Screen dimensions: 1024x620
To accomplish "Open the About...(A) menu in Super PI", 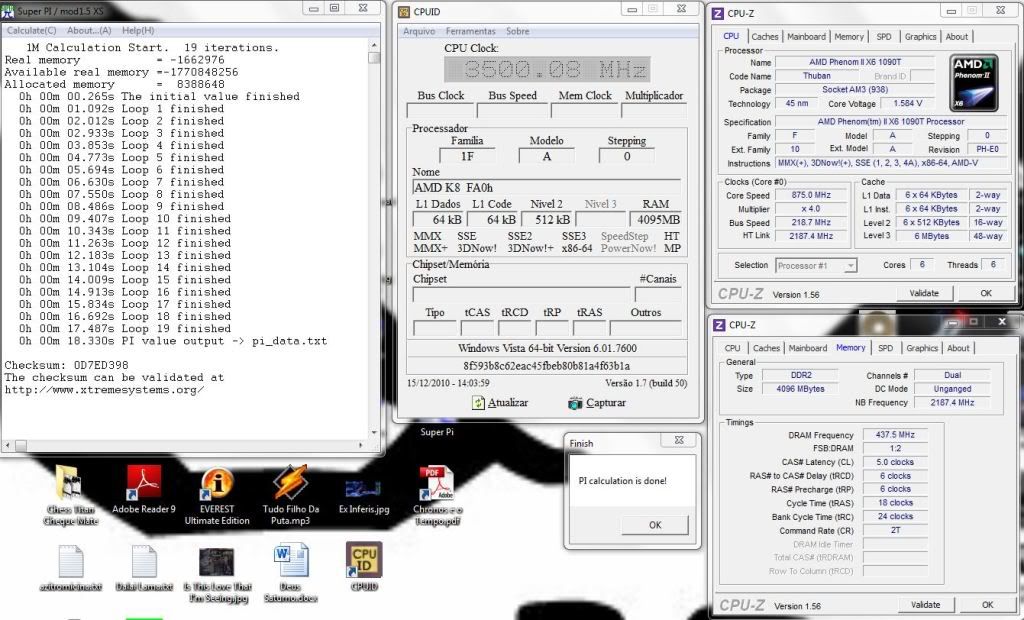I will [89, 30].
